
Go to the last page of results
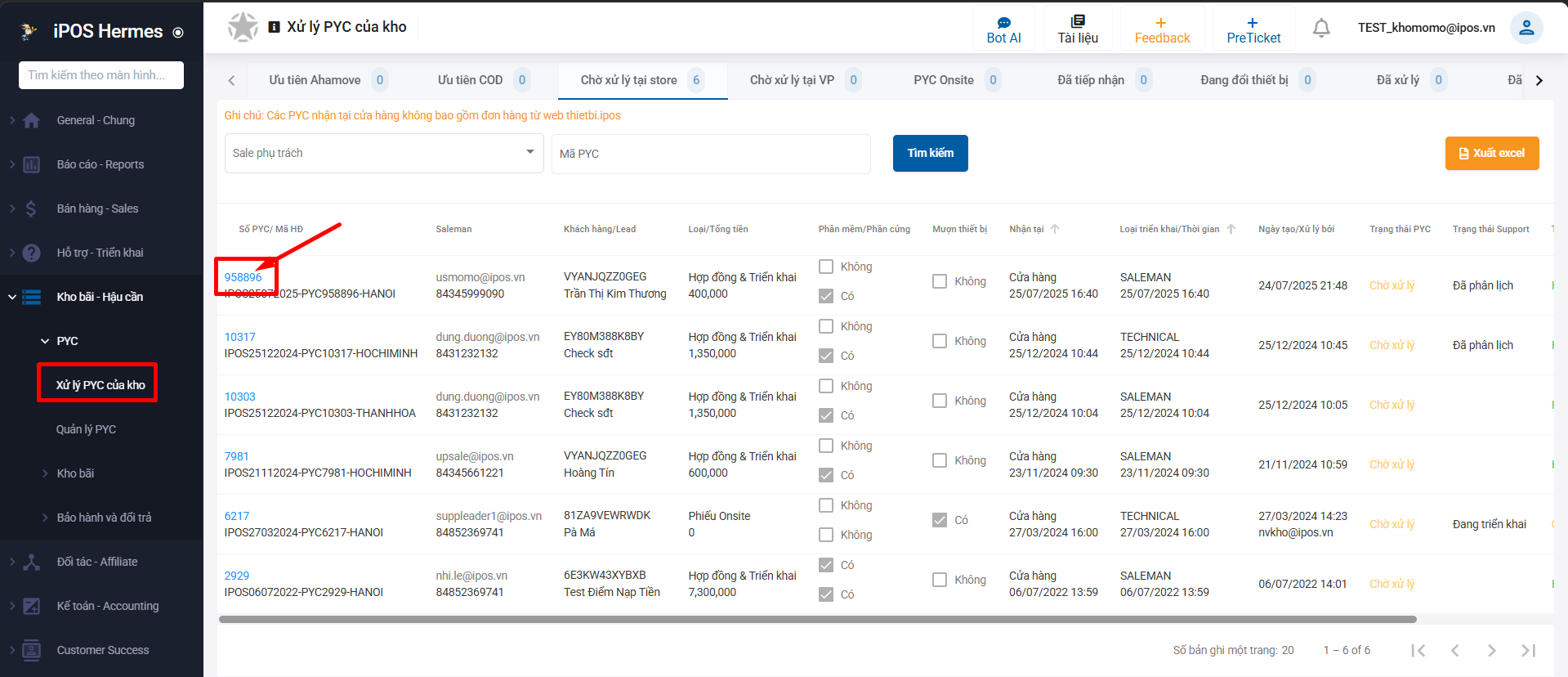tap(1528, 650)
